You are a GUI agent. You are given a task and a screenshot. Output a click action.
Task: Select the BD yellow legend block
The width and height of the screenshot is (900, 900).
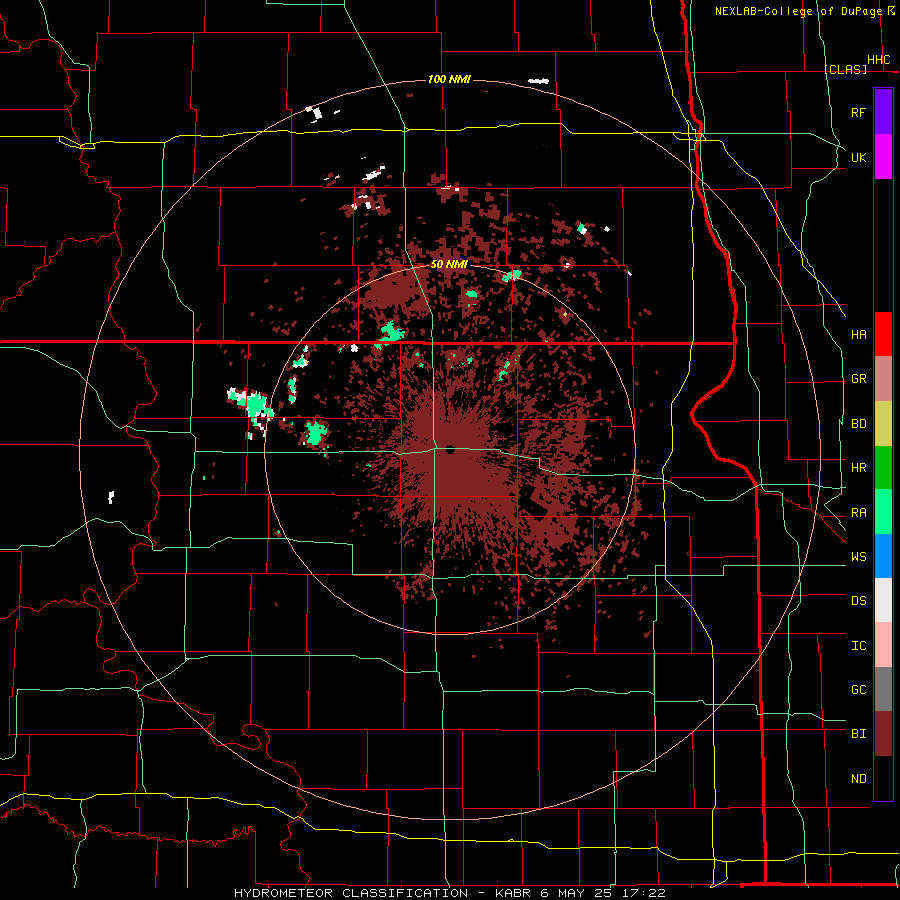coord(883,424)
